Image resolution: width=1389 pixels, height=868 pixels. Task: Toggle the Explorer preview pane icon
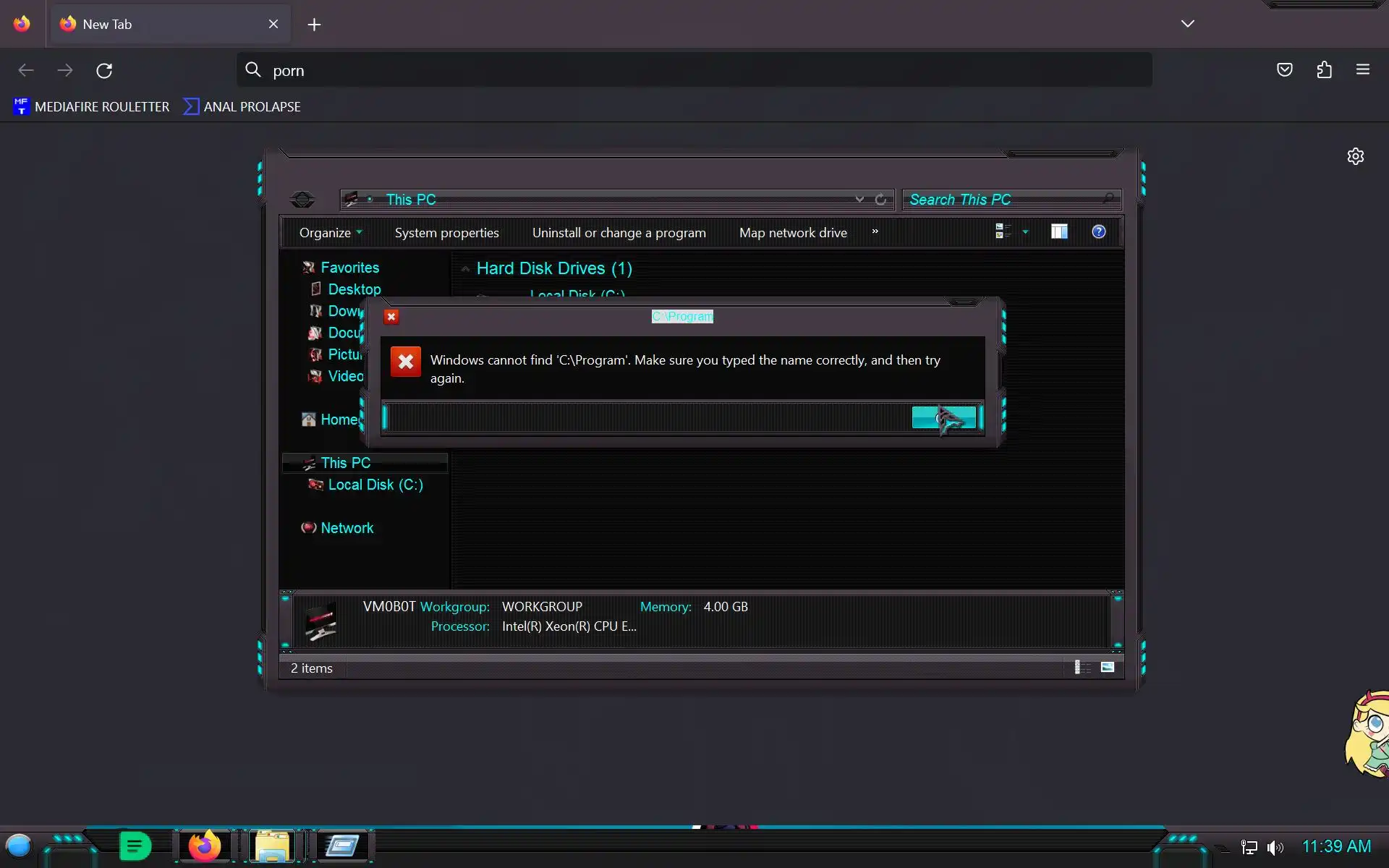coord(1058,231)
